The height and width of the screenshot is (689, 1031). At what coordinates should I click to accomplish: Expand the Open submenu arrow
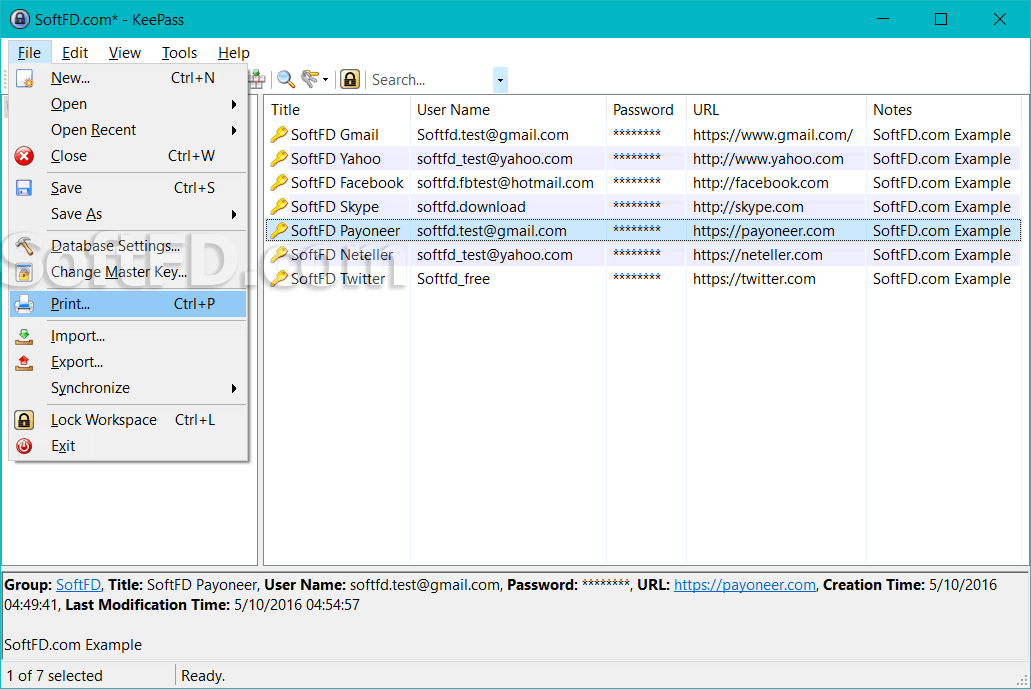233,105
